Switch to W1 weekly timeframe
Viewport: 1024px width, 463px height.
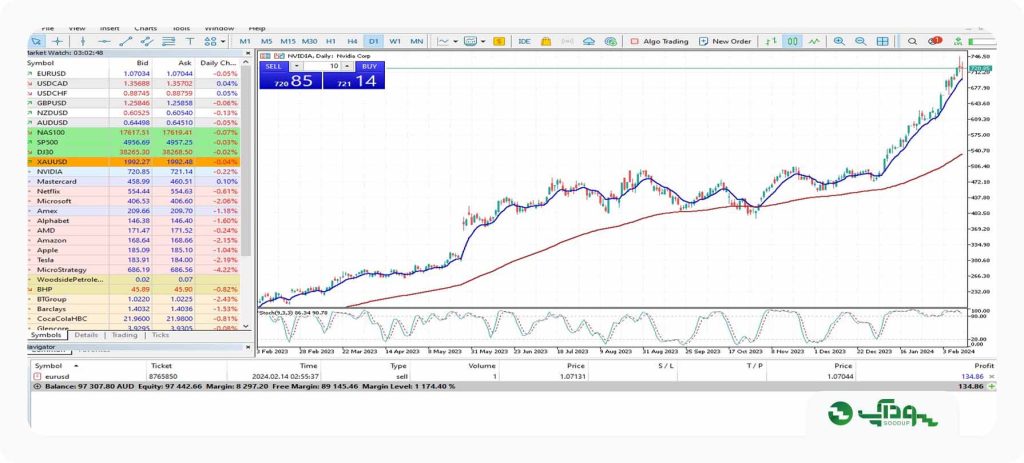(x=395, y=41)
